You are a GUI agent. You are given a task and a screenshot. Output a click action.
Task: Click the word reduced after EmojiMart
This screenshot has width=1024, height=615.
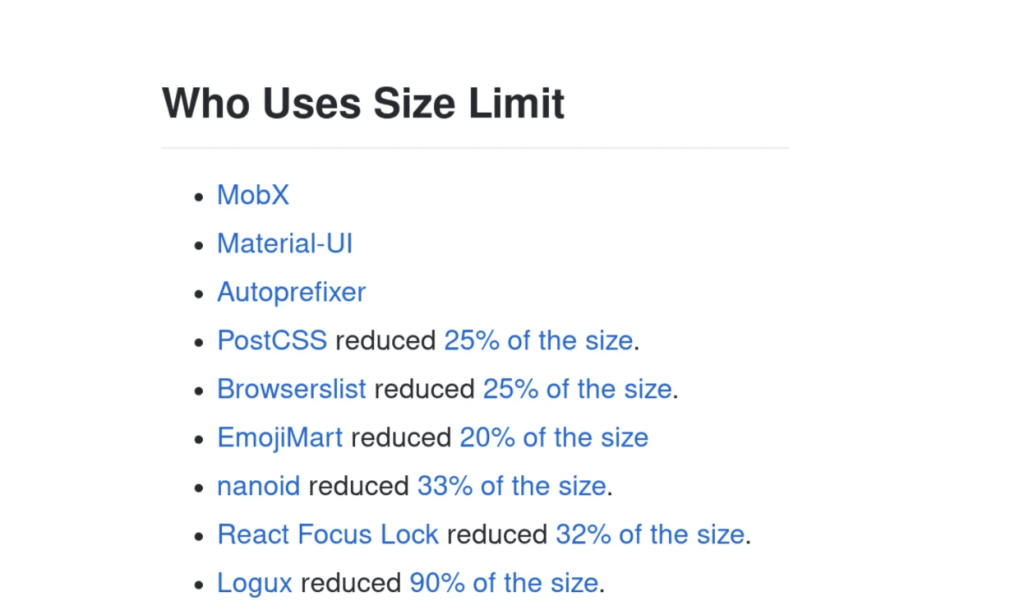[401, 437]
